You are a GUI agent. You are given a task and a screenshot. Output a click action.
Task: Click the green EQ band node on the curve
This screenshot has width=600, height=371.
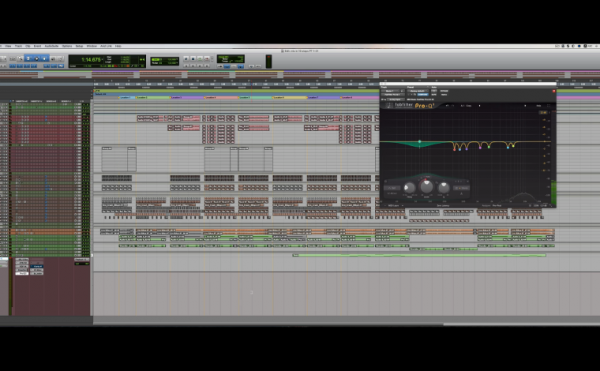[420, 142]
